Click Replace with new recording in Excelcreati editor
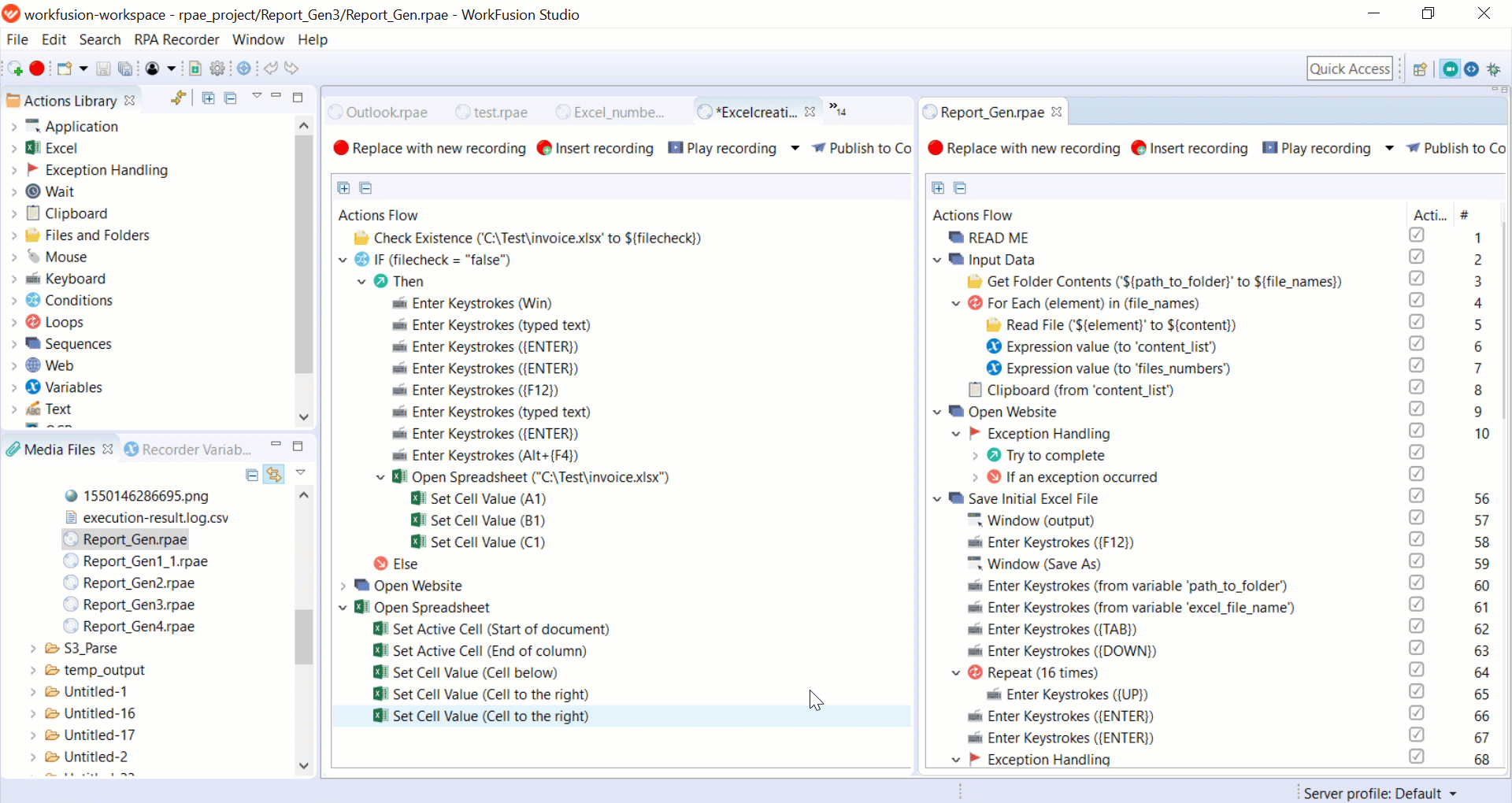This screenshot has width=1512, height=803. click(x=430, y=148)
